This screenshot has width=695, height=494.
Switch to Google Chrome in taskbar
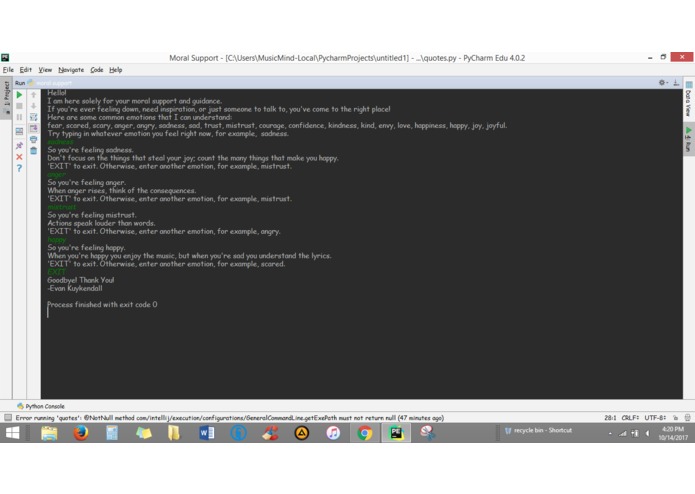point(364,433)
